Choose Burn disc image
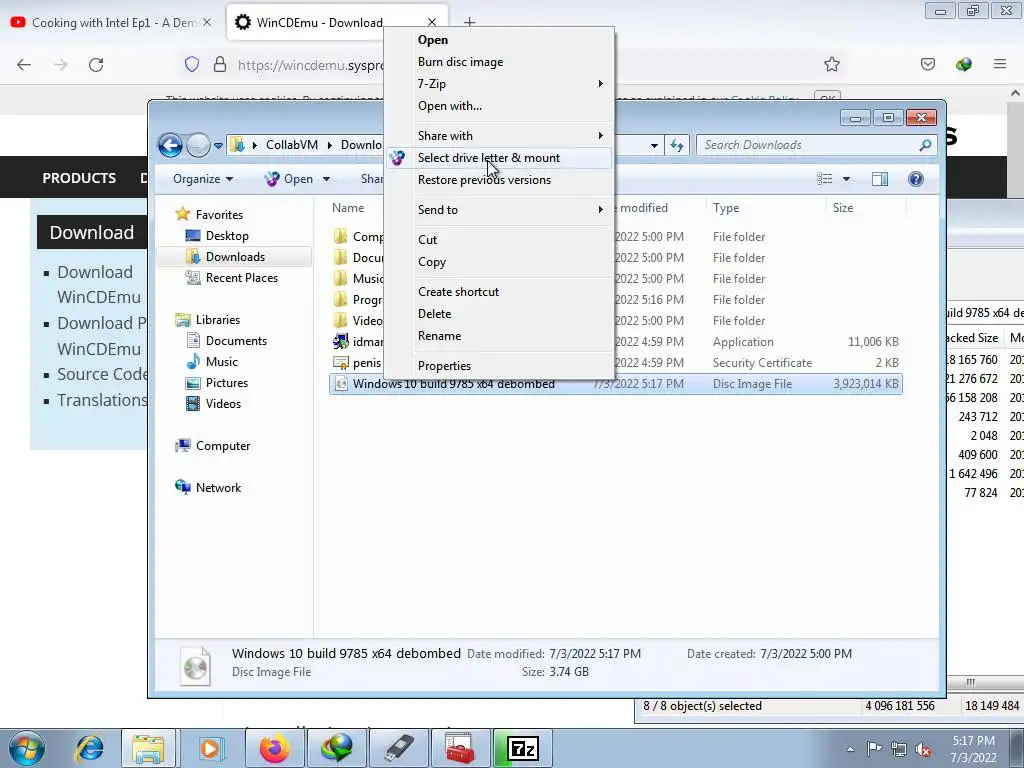The width and height of the screenshot is (1024, 768). [499, 62]
